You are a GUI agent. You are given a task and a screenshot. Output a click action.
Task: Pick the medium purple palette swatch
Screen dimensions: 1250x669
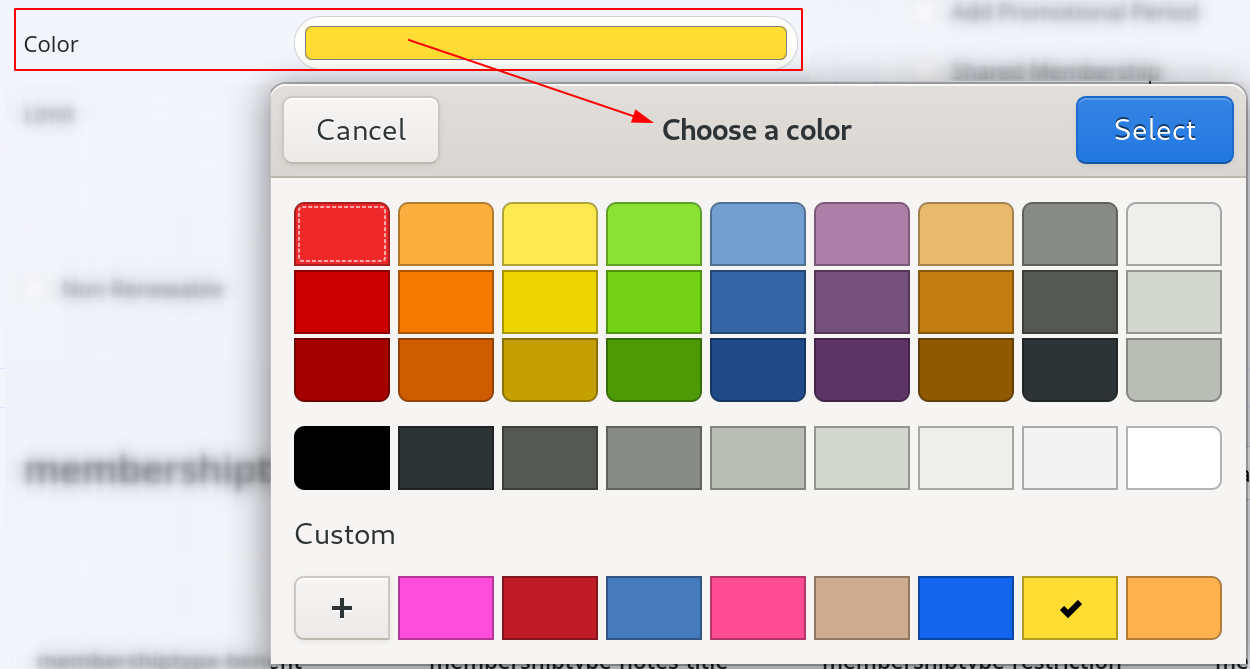point(862,302)
